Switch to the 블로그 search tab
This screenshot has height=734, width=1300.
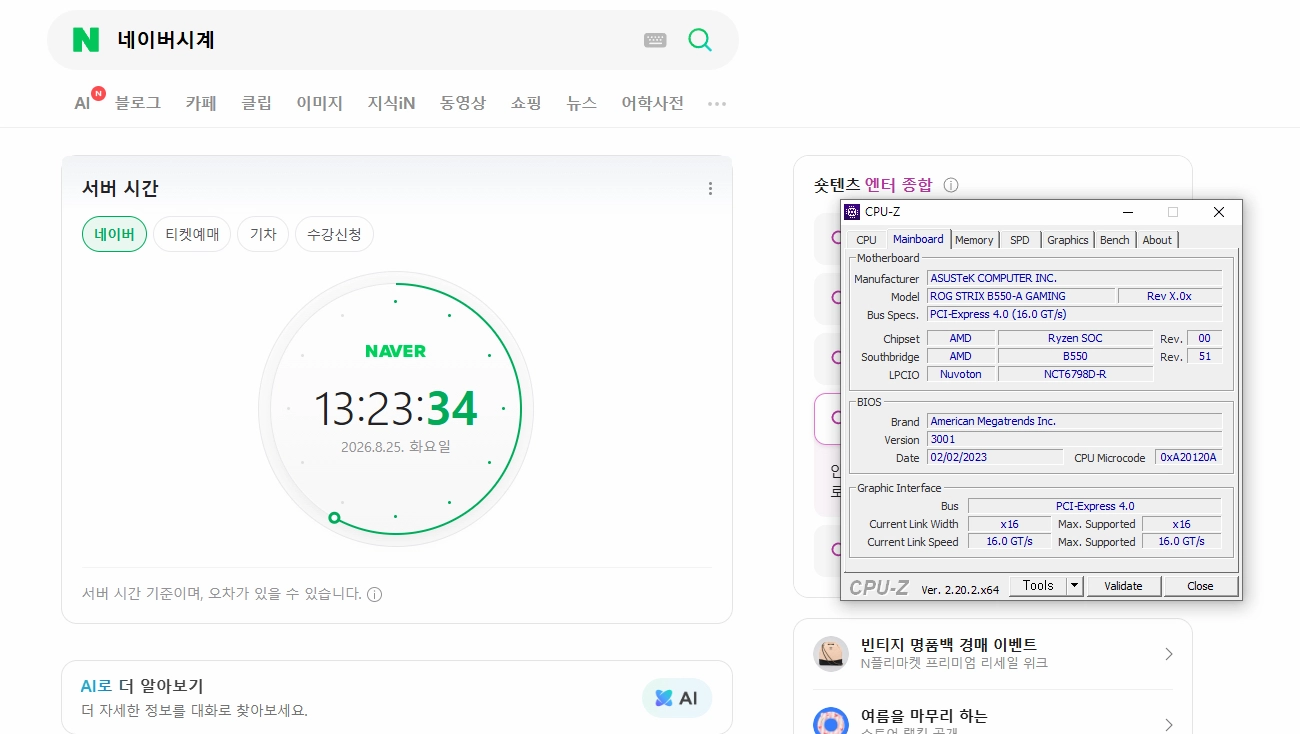138,103
